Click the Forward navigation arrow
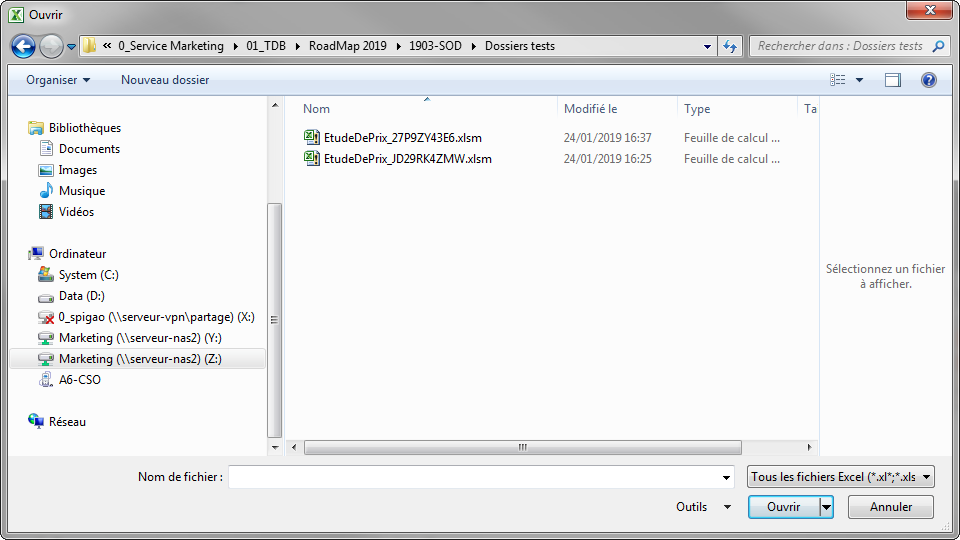This screenshot has height=540, width=960. coord(51,47)
